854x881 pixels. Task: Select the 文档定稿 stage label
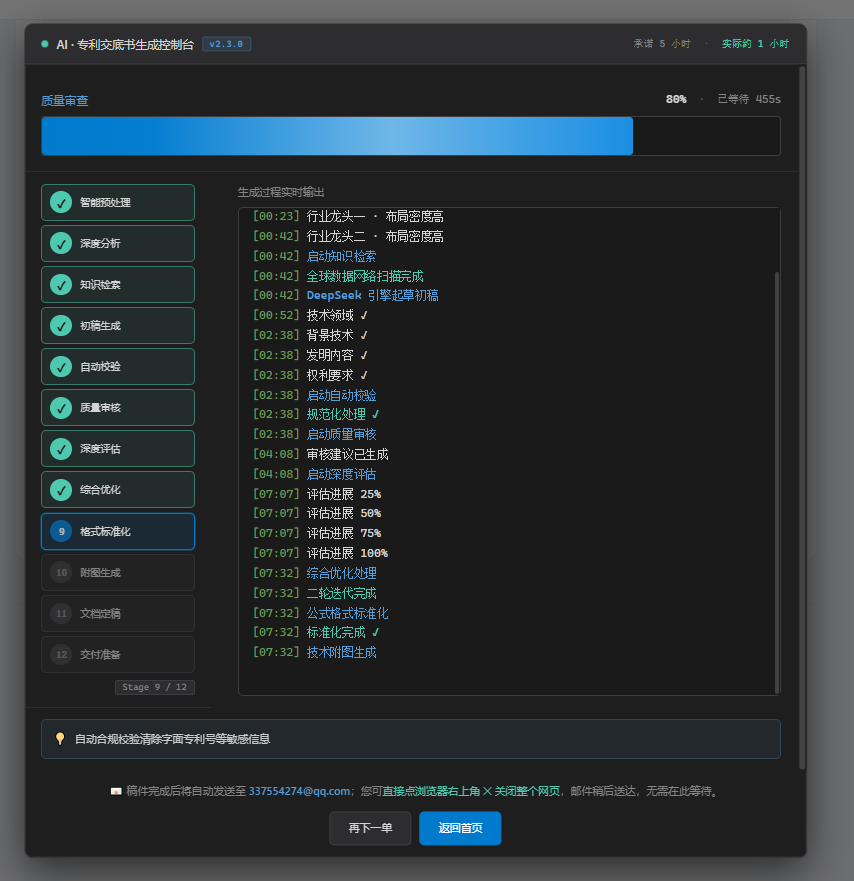100,614
